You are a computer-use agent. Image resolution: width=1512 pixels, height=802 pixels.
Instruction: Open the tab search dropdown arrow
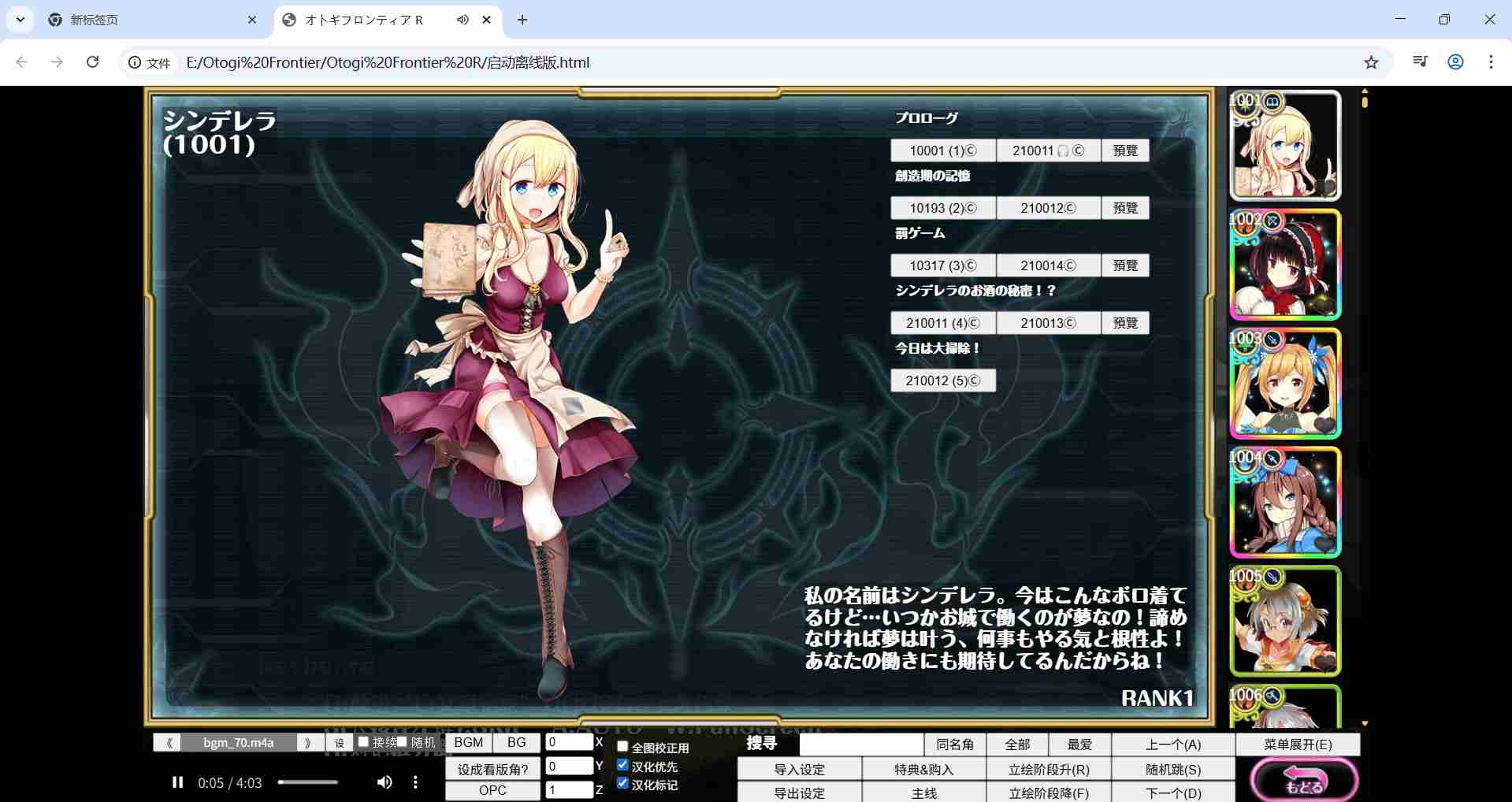coord(20,20)
